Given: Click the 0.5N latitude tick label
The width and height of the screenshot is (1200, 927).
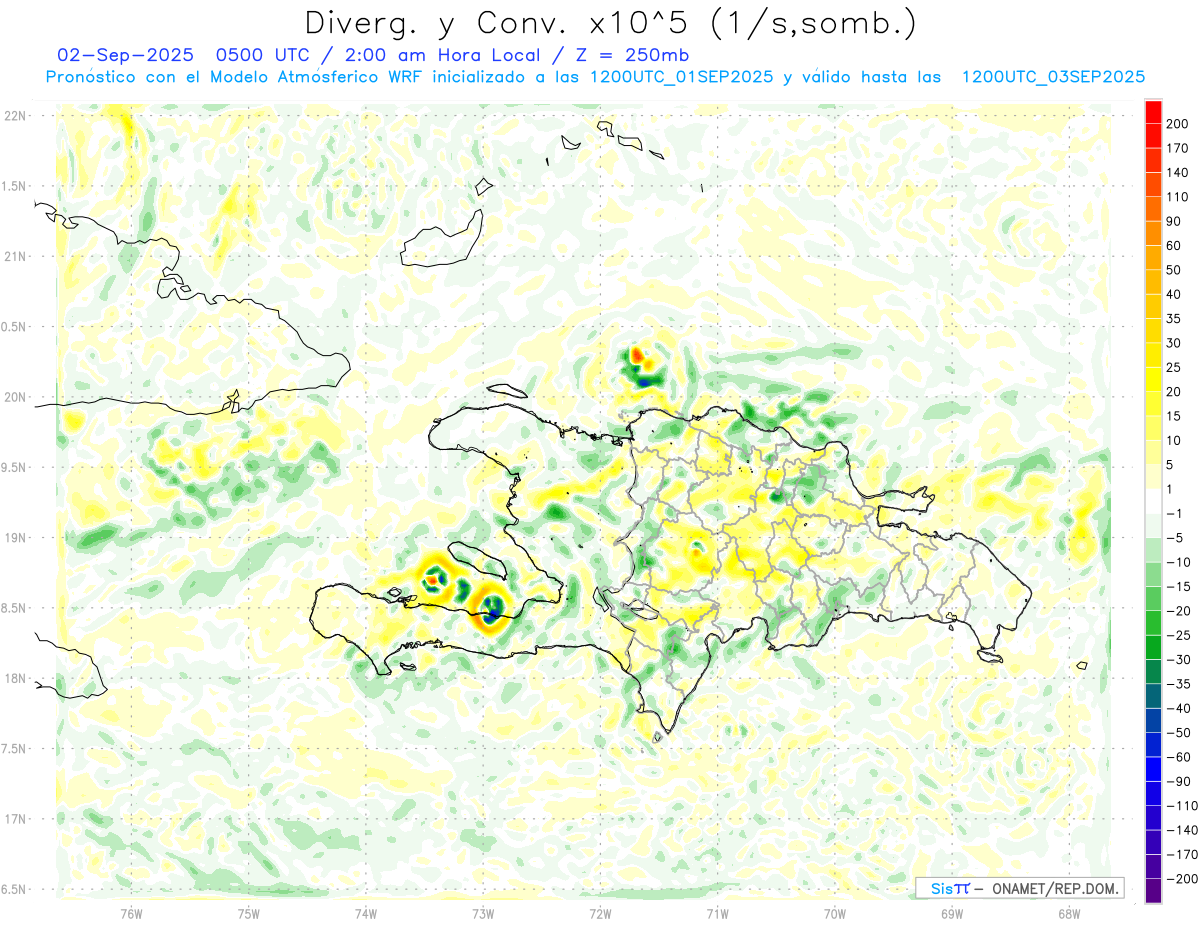Looking at the screenshot, I should [x=14, y=327].
